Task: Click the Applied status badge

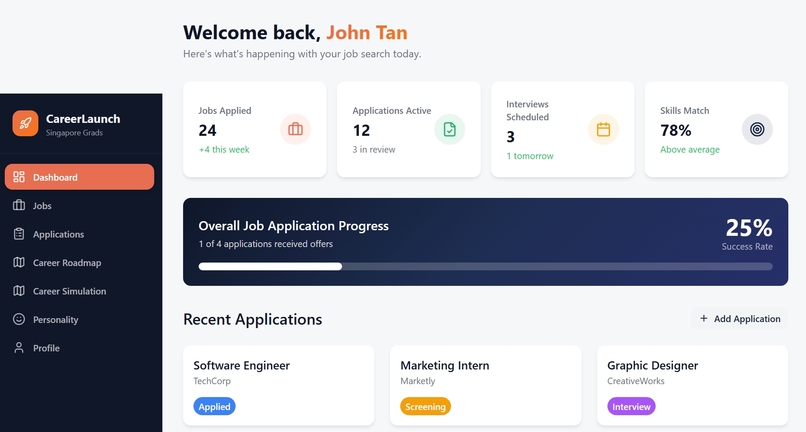Action: pos(214,406)
